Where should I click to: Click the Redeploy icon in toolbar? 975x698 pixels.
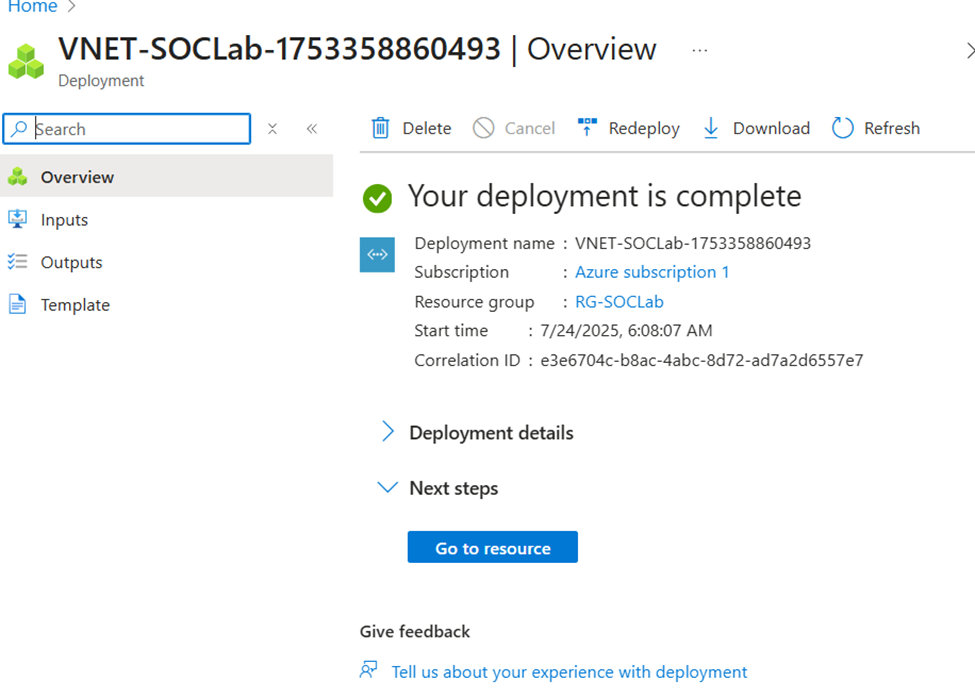coord(587,127)
